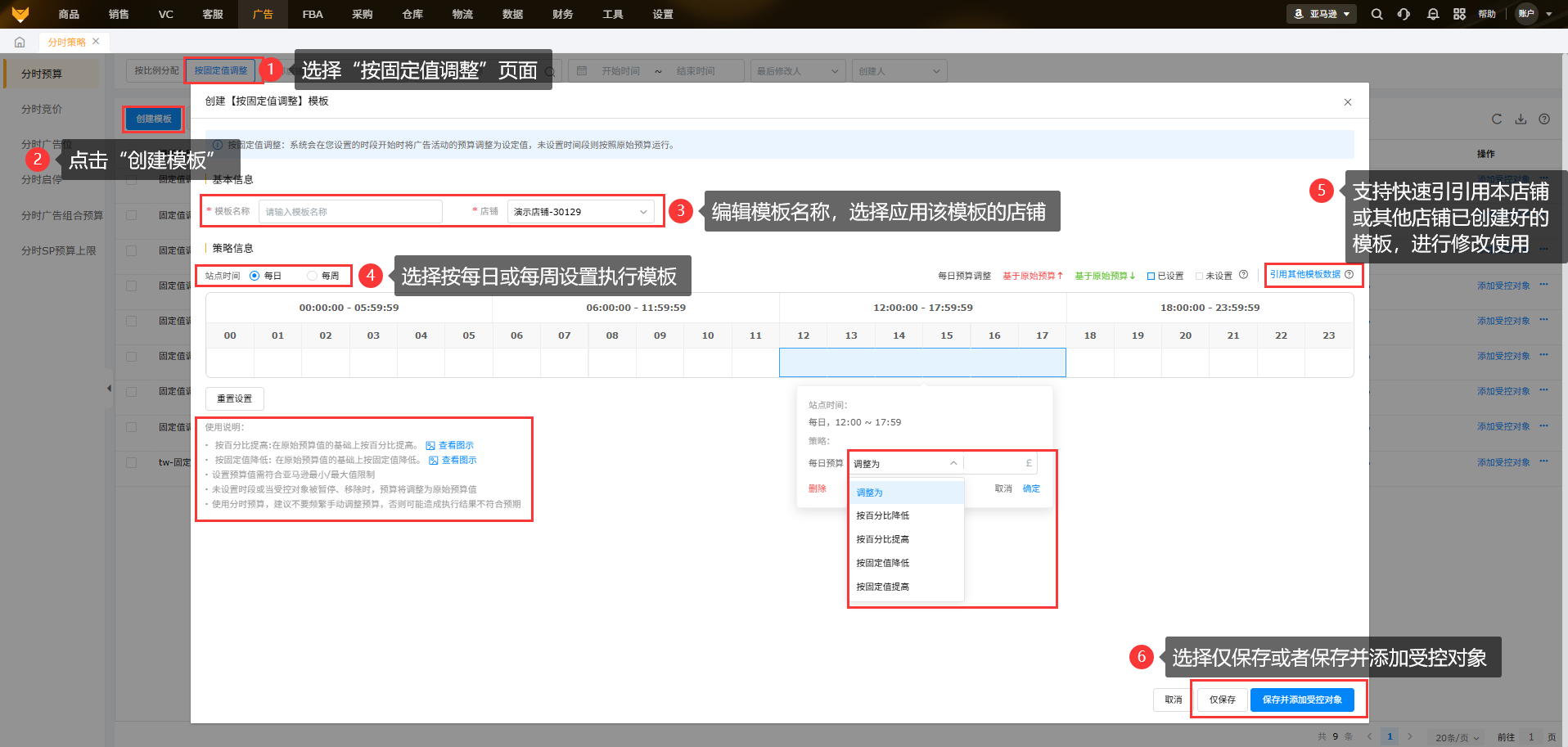Select the 每日 radio button
Screen dimensions: 1568x747
tap(255, 276)
